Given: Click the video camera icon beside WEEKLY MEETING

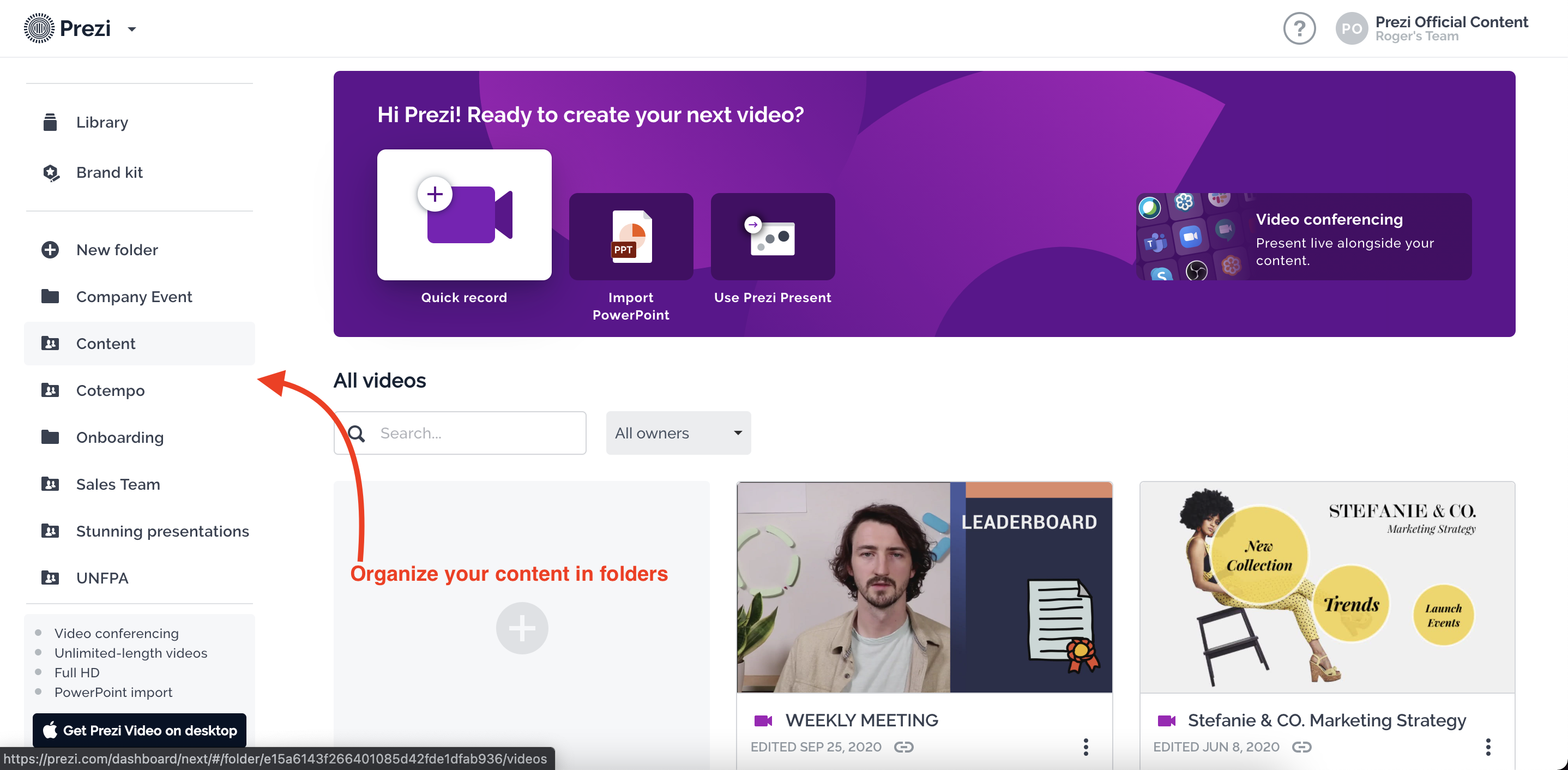Looking at the screenshot, I should tap(763, 721).
